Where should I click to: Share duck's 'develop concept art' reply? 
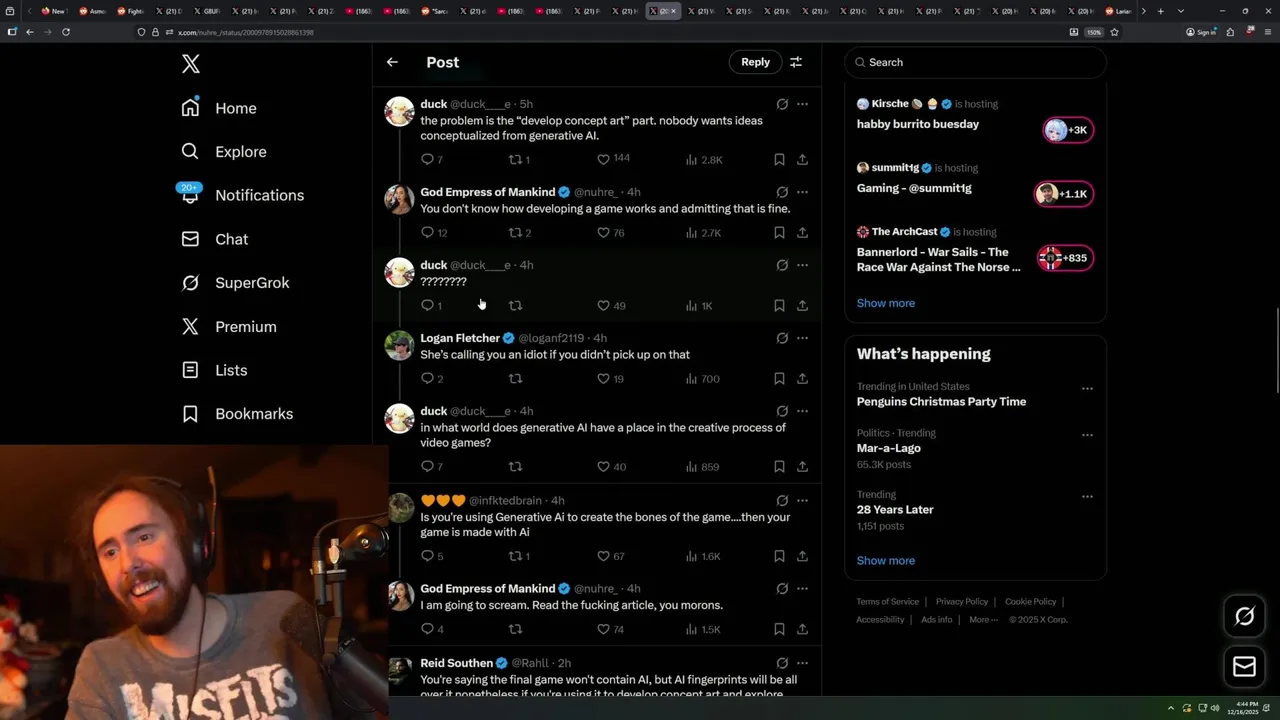tap(802, 159)
